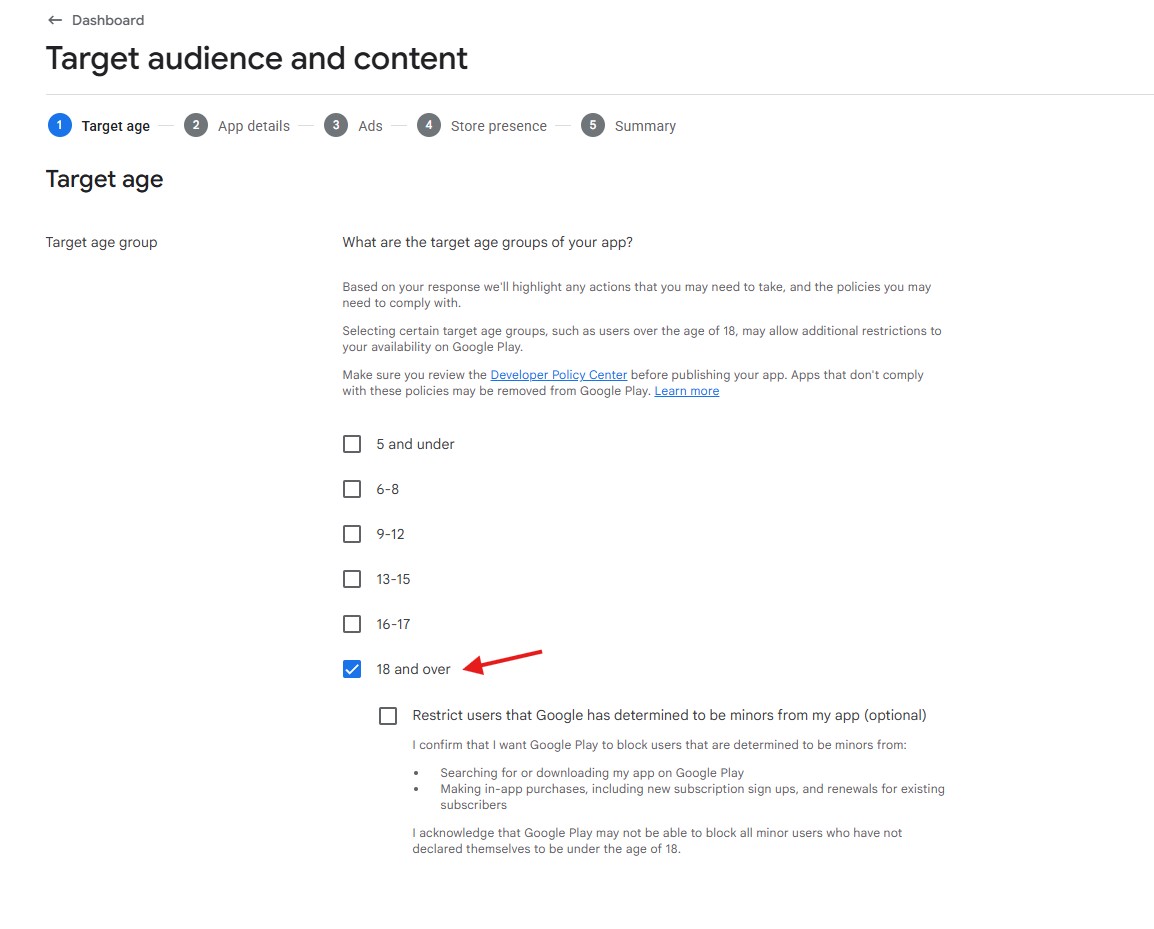Image resolution: width=1154 pixels, height=929 pixels.
Task: Check the "5 and under" age group
Action: click(352, 444)
